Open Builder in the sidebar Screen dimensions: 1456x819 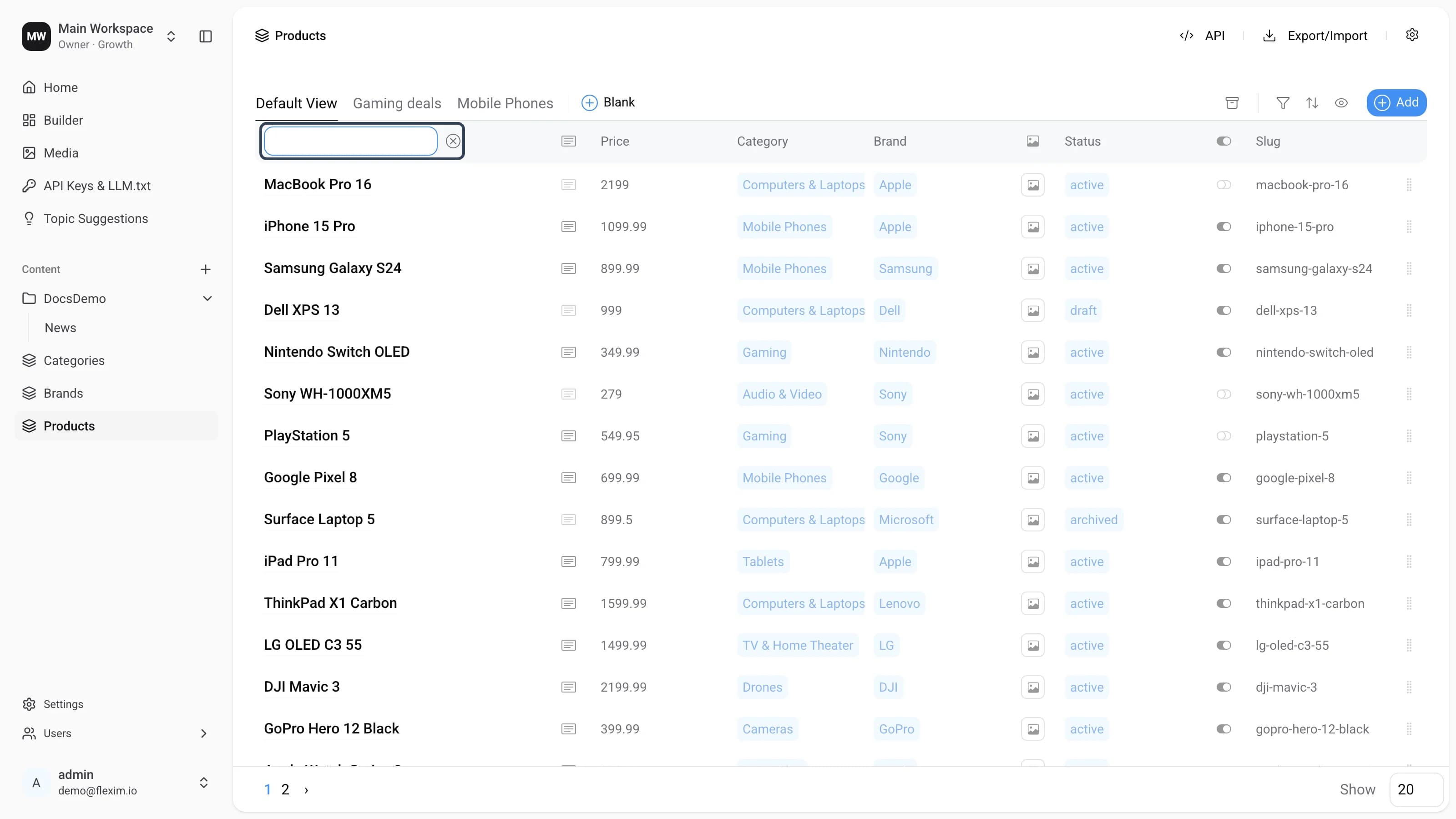[x=116, y=121]
